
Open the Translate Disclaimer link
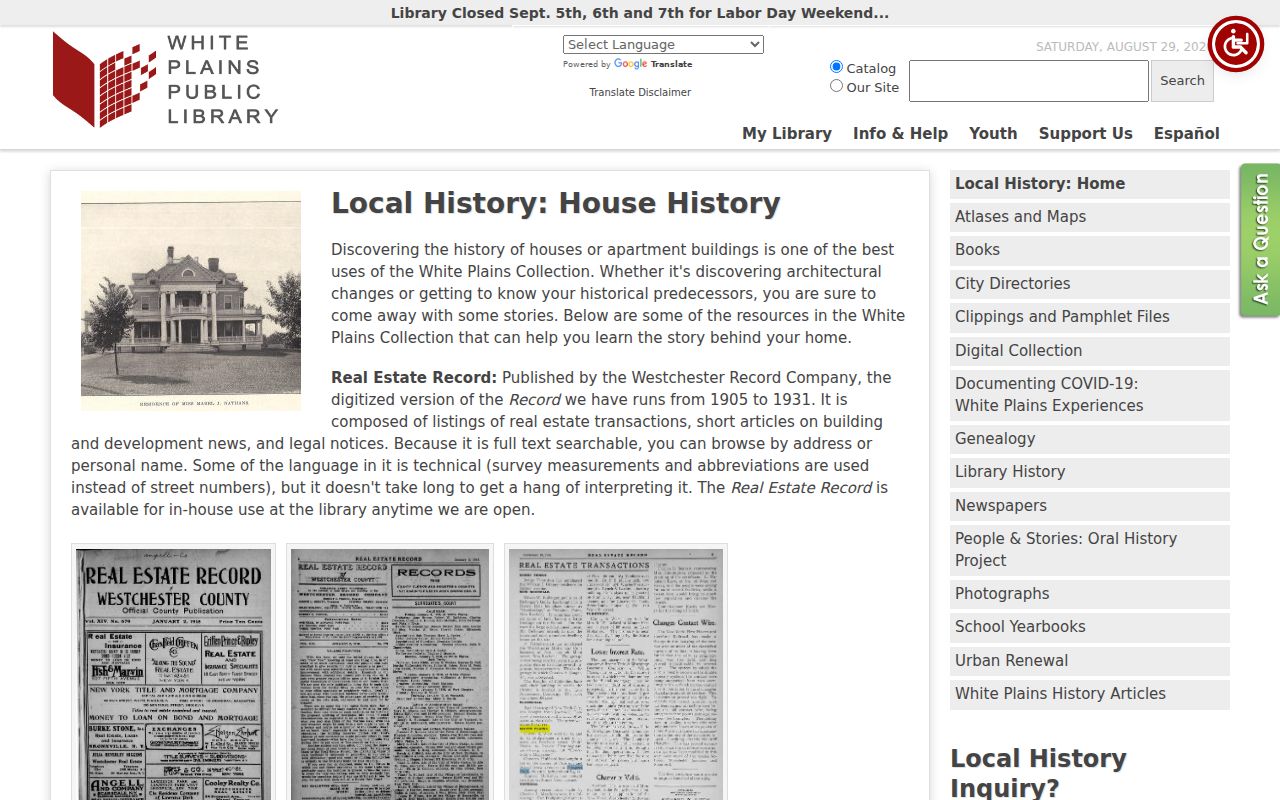click(x=640, y=92)
